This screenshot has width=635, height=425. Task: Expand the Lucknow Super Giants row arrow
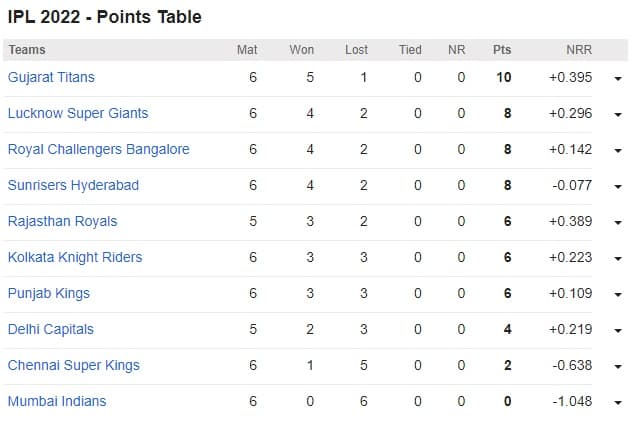pyautogui.click(x=618, y=115)
